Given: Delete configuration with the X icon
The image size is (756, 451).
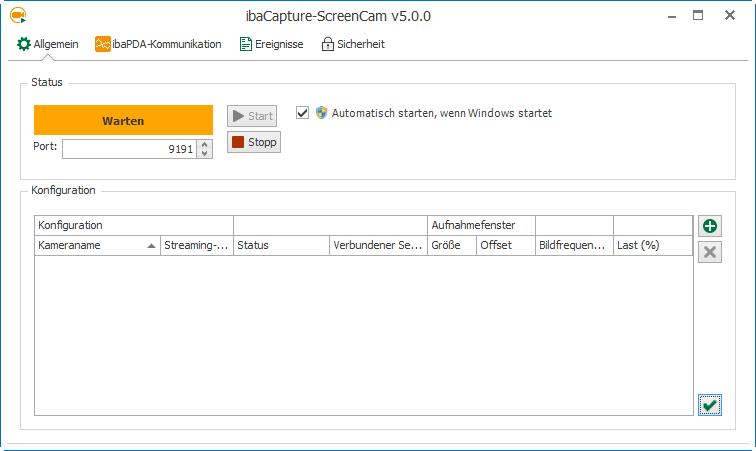Looking at the screenshot, I should tap(710, 252).
